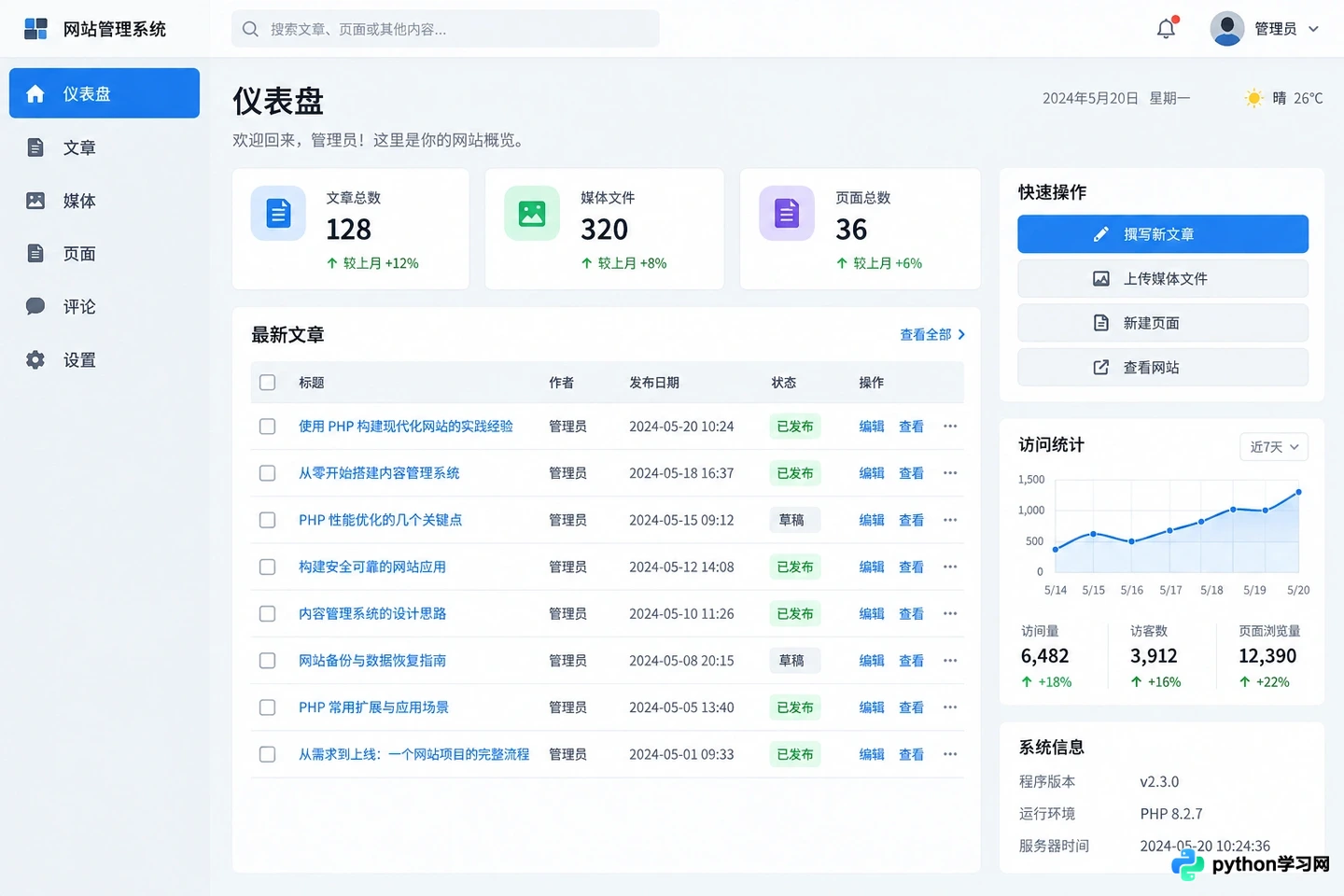Click 编辑 for 内容管理系统的设计思路

[872, 613]
